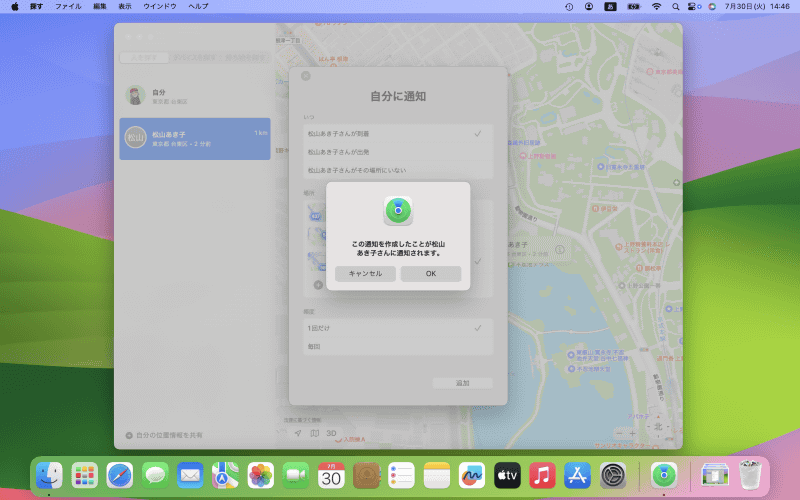Choose 1回だけ frequency option
The width and height of the screenshot is (800, 500).
tap(398, 328)
